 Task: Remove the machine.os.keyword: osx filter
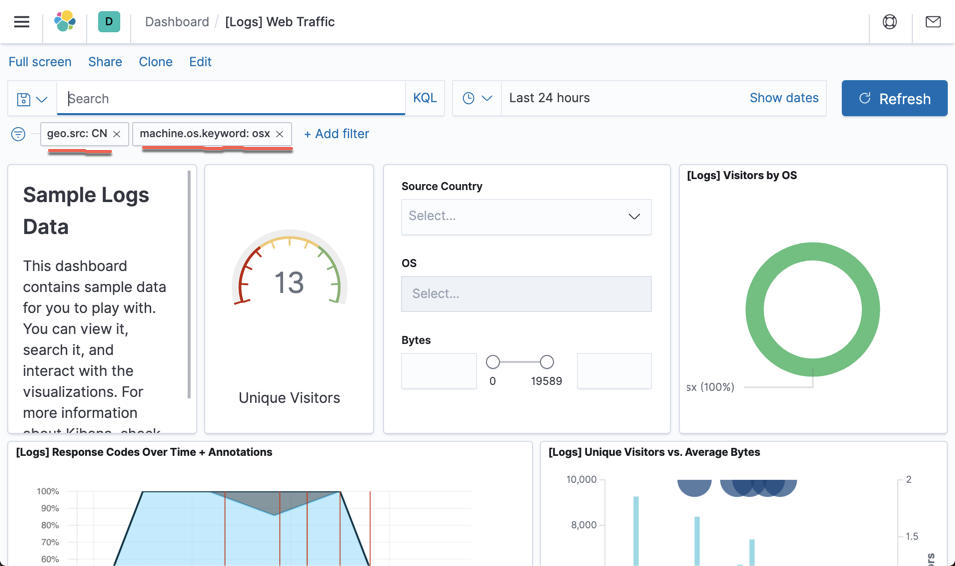click(280, 134)
